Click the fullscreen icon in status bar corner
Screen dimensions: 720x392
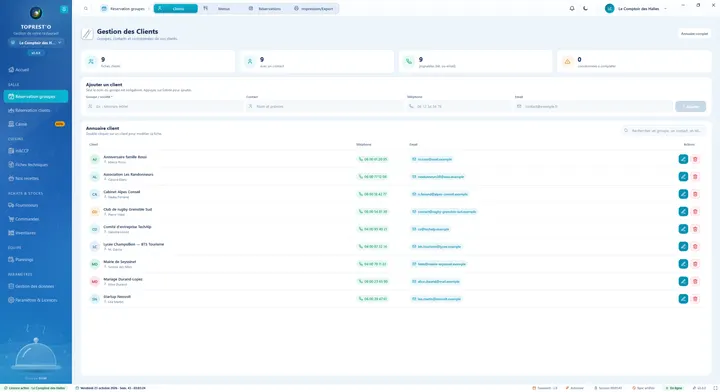pos(715,388)
